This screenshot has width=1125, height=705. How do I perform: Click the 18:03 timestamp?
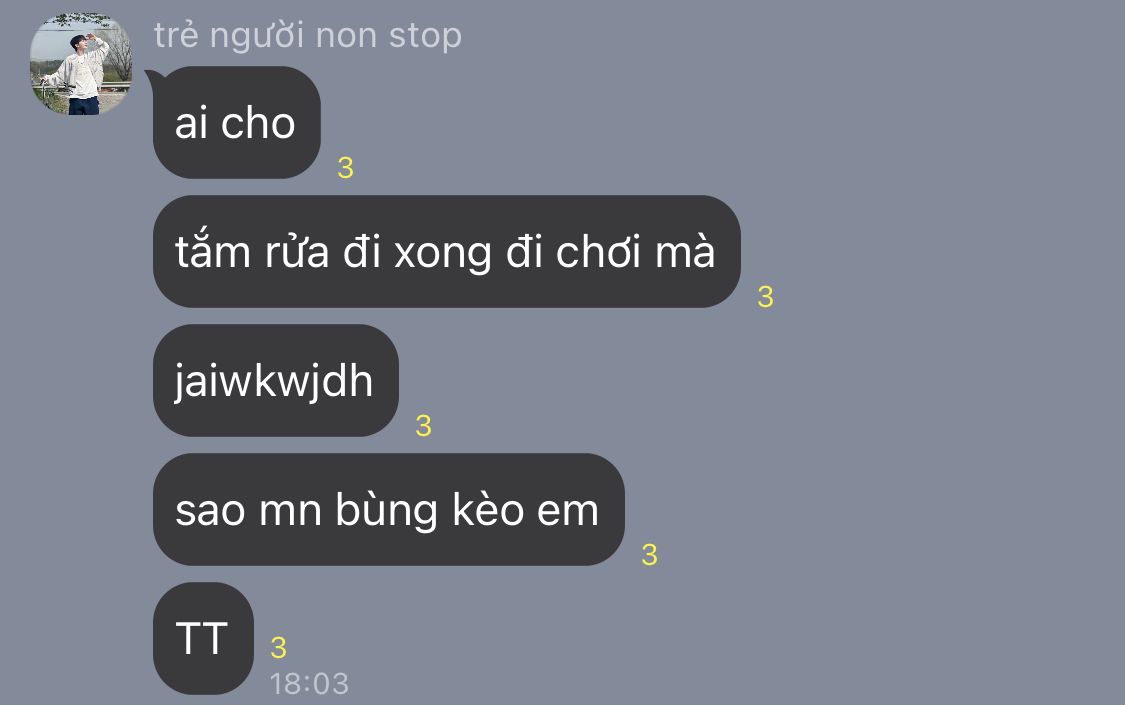[x=309, y=683]
